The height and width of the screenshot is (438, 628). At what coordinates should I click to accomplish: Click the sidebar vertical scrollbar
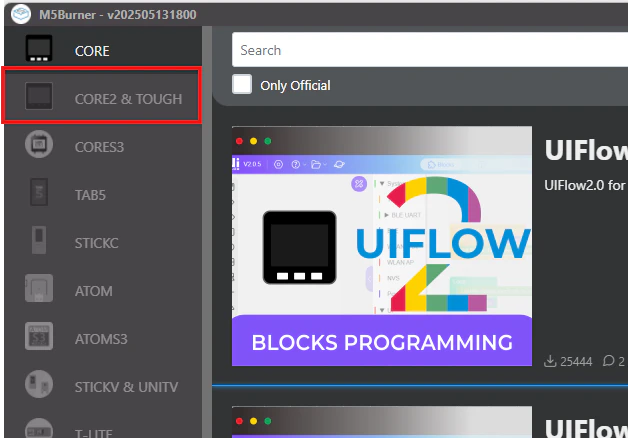click(207, 232)
